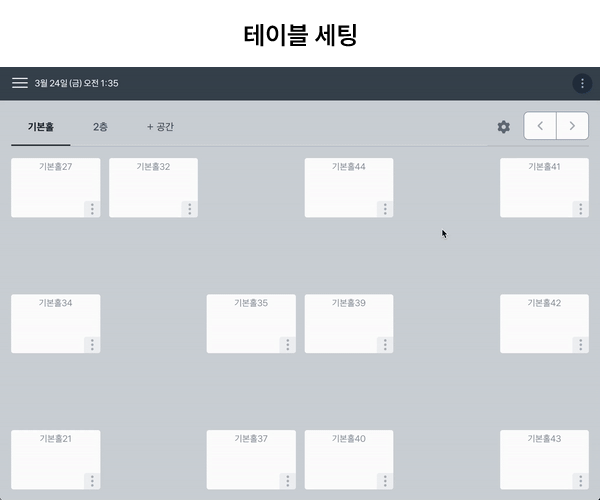Switch to the 기본홀 tab

click(x=41, y=127)
